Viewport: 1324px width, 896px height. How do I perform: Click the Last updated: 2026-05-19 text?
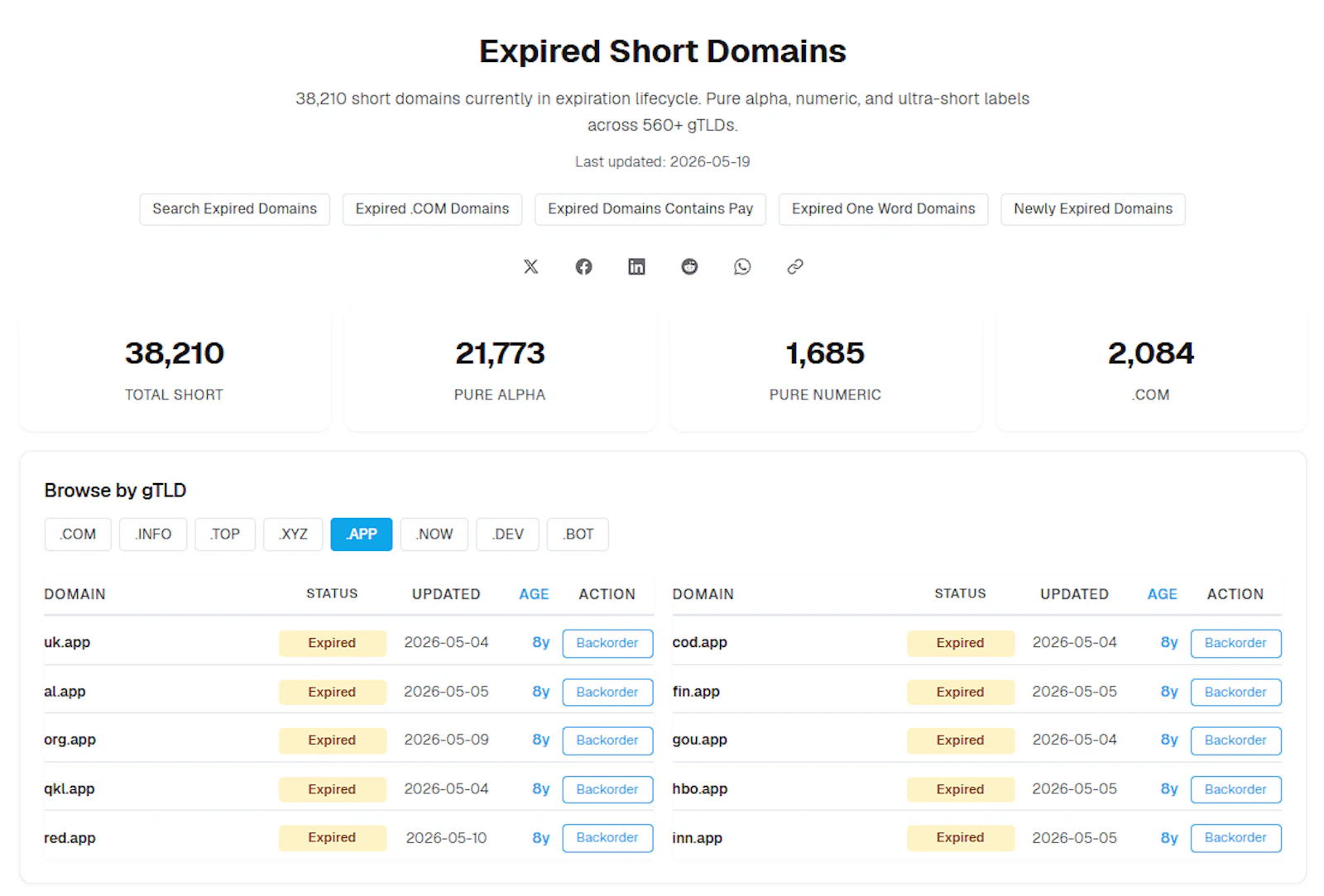[662, 161]
